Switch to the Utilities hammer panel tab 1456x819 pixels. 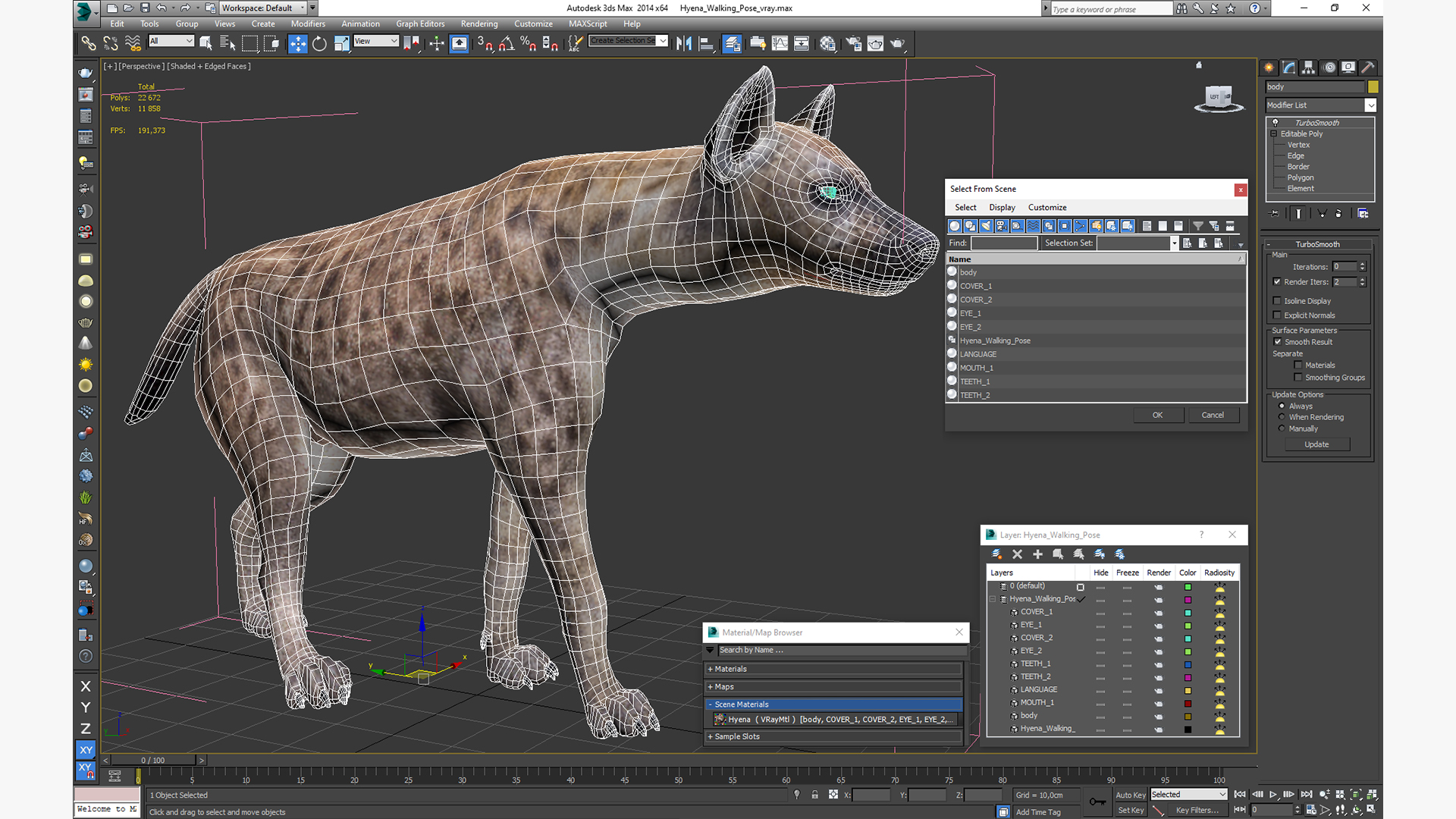pyautogui.click(x=1368, y=67)
